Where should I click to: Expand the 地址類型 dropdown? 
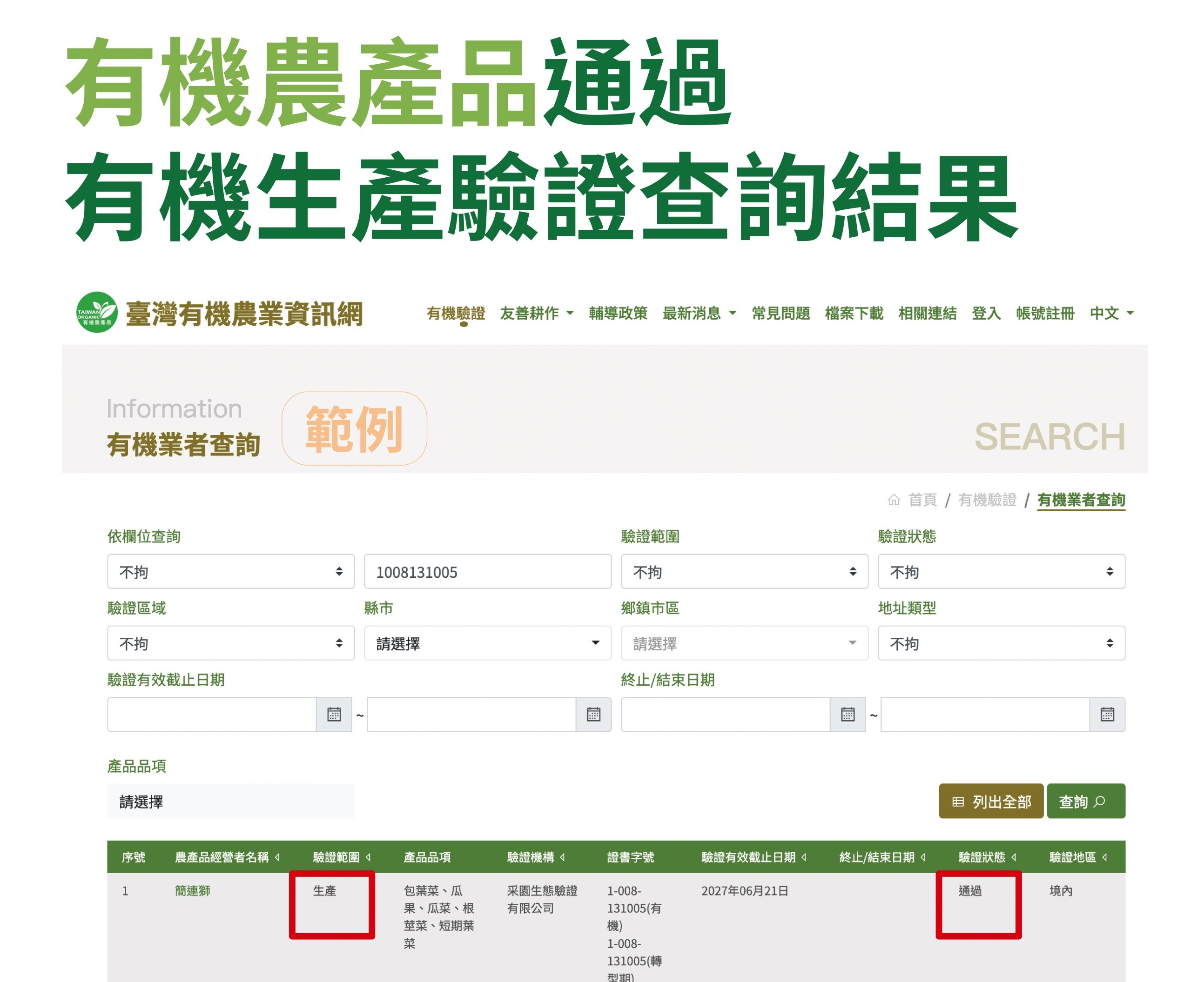pos(1001,643)
